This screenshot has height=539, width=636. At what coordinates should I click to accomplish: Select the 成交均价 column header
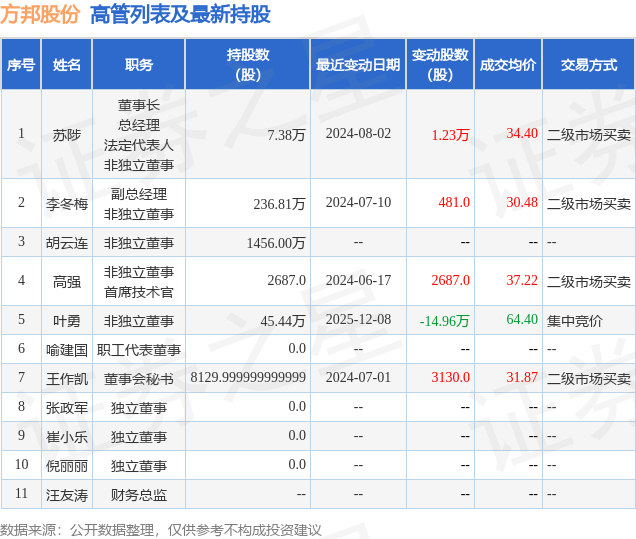click(x=508, y=64)
